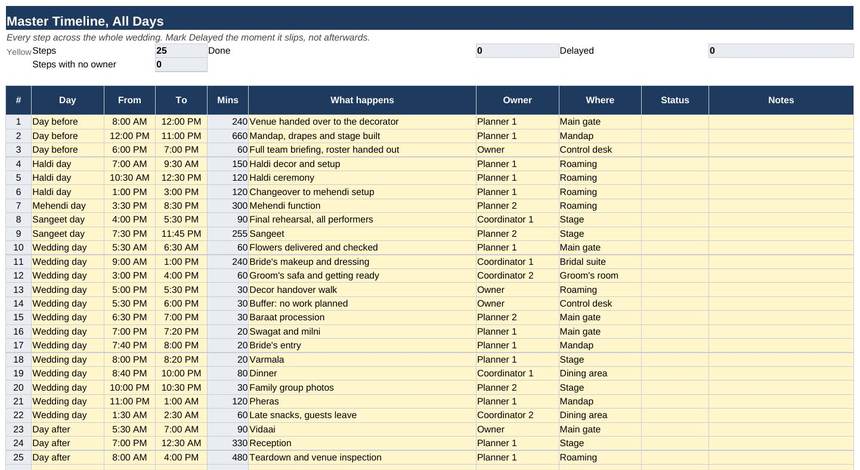Click the 'Baraat procession' cell
The height and width of the screenshot is (470, 860).
[362, 317]
